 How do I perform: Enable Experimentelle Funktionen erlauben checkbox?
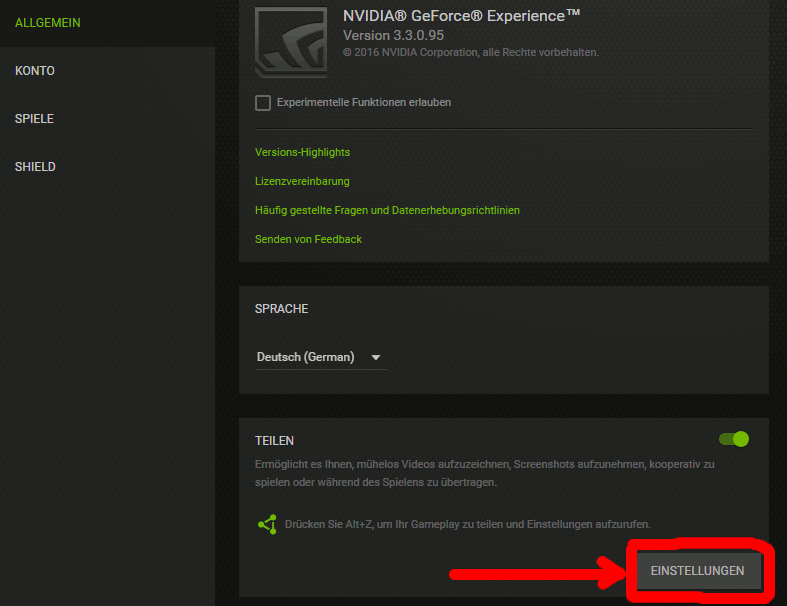263,103
